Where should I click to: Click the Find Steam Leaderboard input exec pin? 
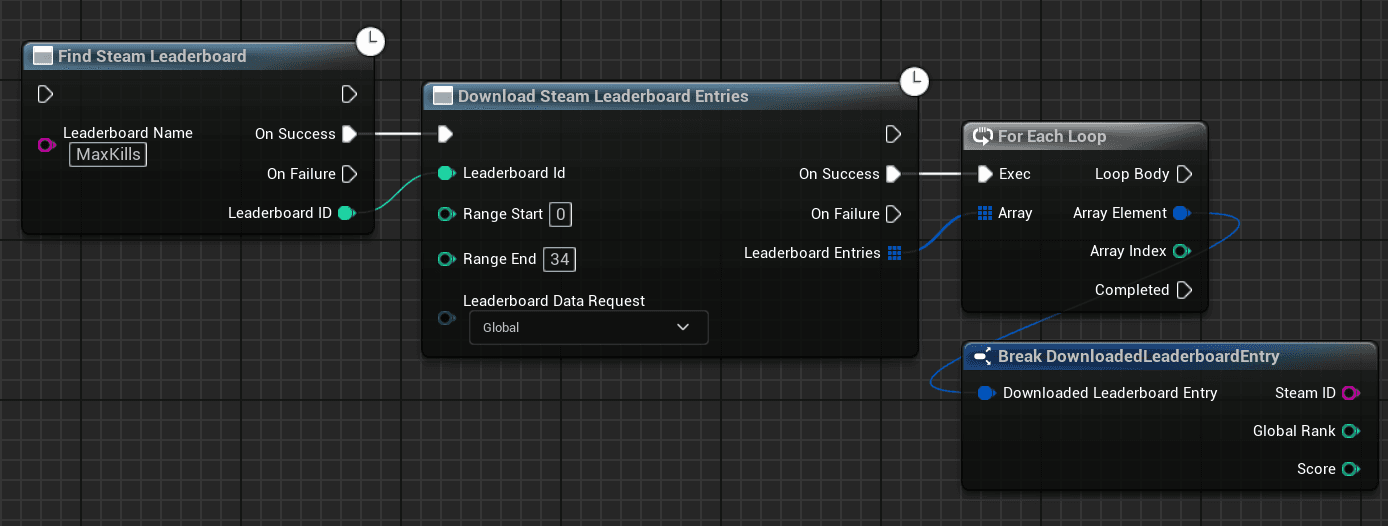[45, 94]
